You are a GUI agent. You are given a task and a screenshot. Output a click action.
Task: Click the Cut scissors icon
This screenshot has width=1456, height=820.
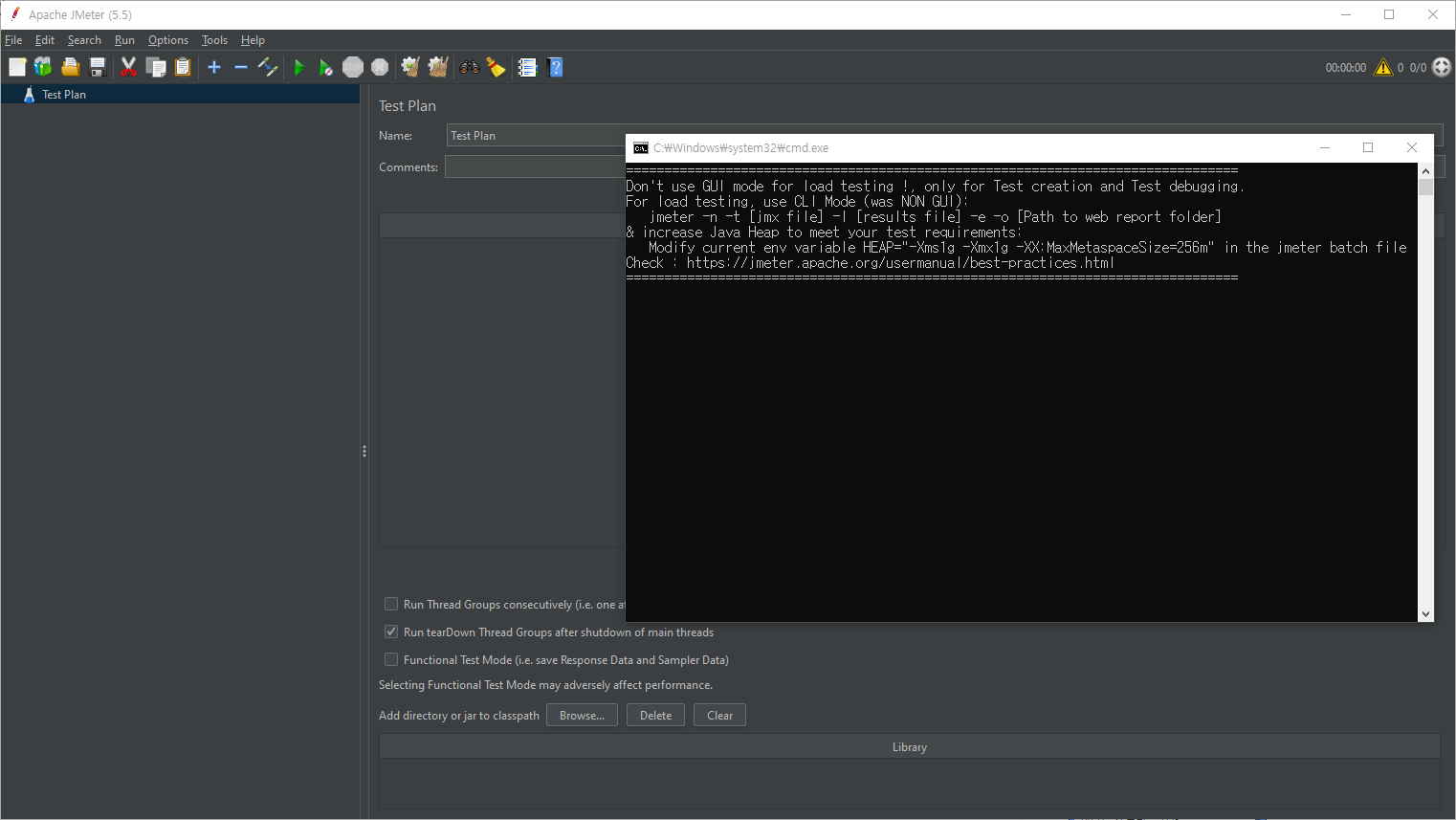[129, 67]
